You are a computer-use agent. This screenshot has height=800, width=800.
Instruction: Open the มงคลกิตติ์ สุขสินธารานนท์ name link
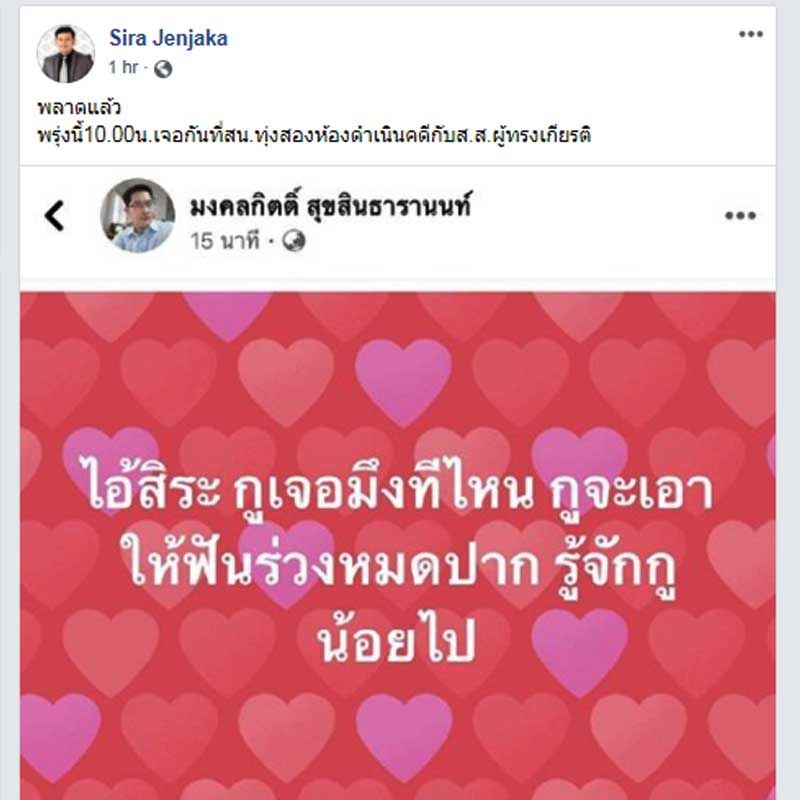pyautogui.click(x=330, y=206)
